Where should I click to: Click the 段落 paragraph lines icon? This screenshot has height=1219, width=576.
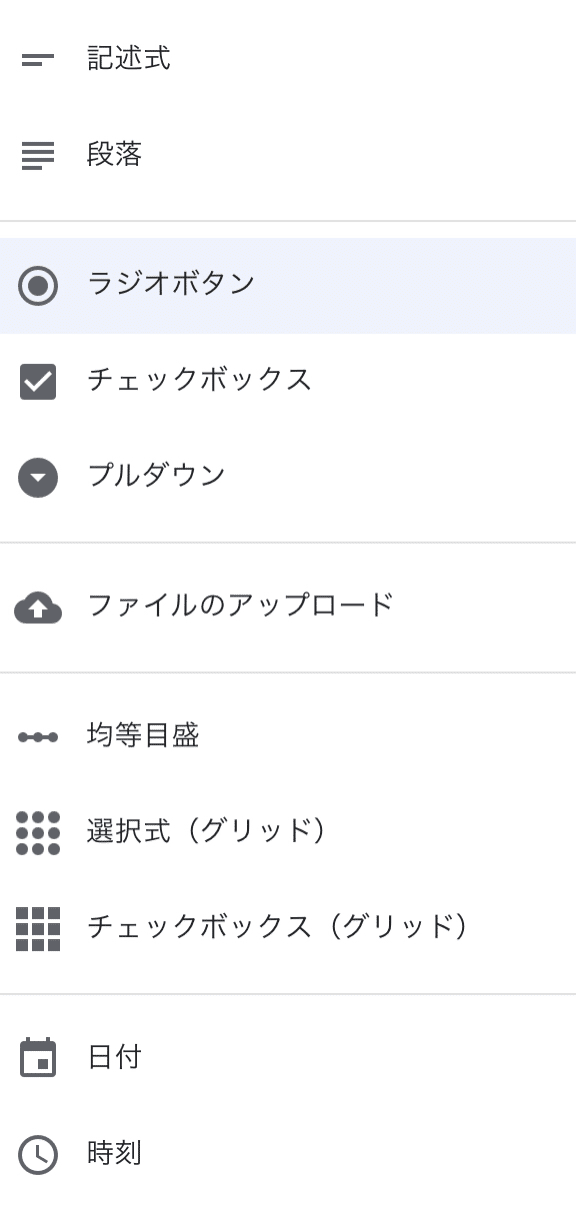coord(37,155)
